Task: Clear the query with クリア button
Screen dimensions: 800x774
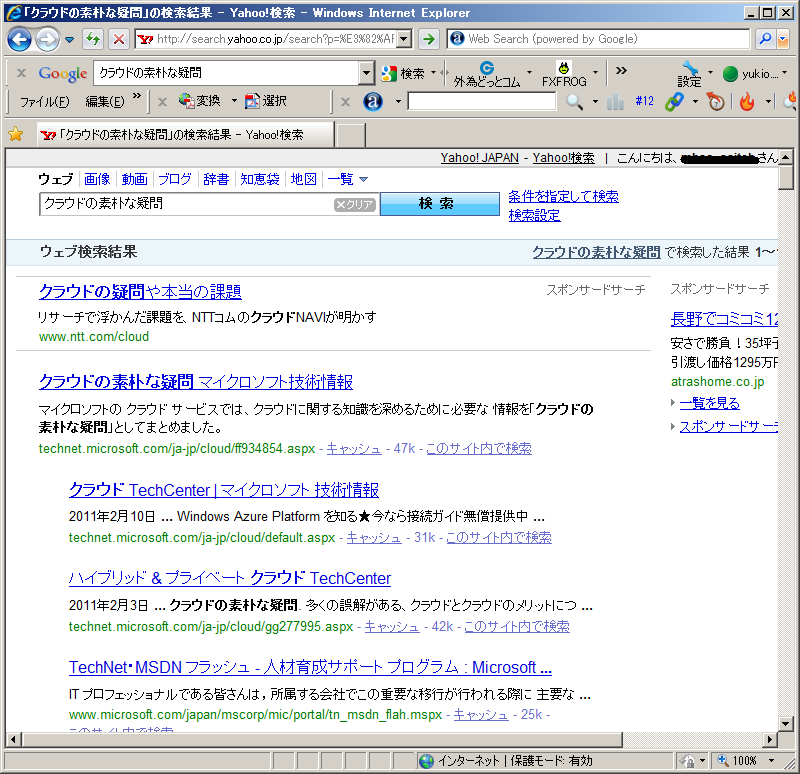Action: [x=355, y=204]
